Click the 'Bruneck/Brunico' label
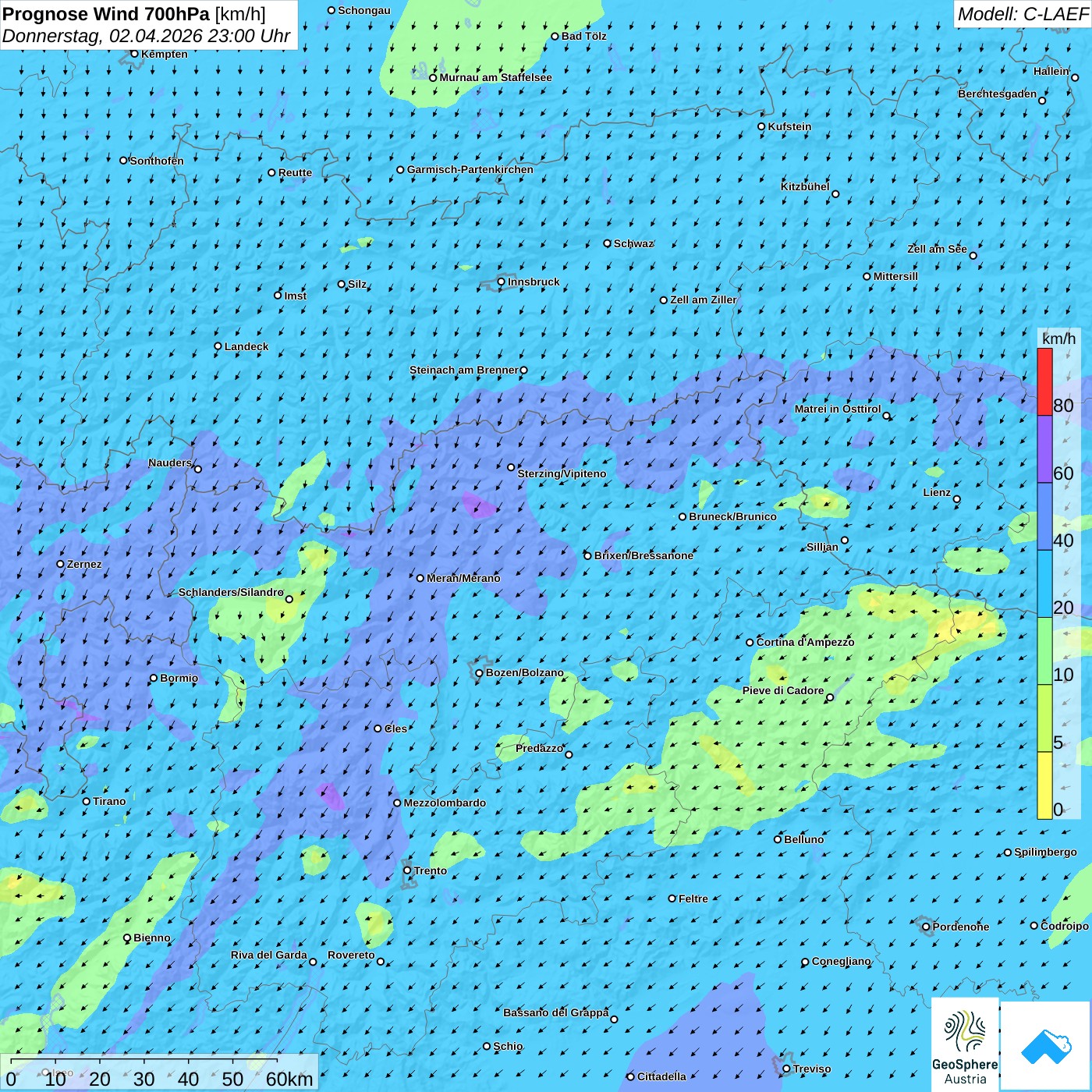The height and width of the screenshot is (1092, 1092). point(732,516)
